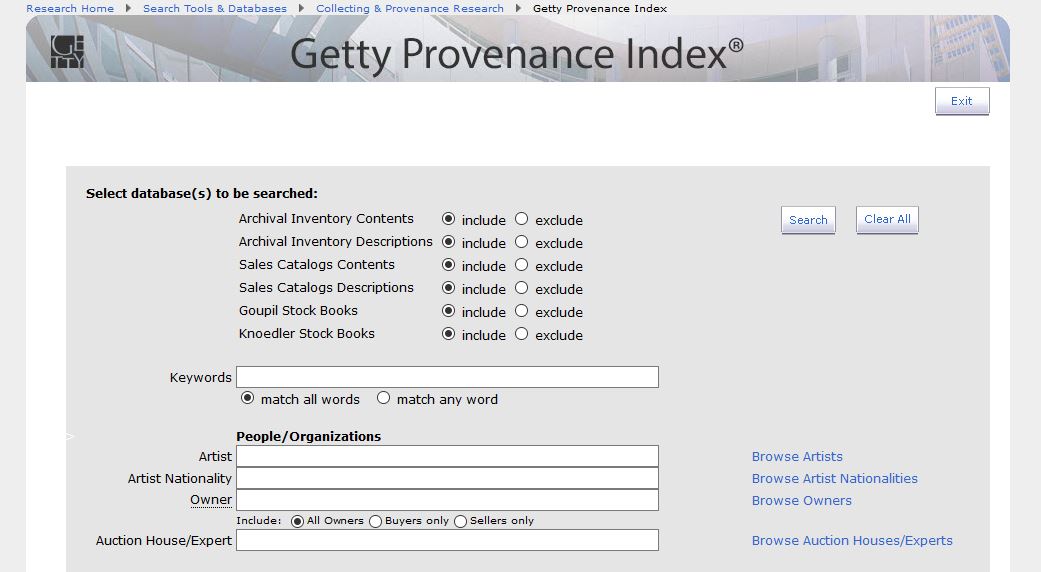Click the Auction House/Expert input field
Screen dimensions: 1041x572
click(447, 540)
